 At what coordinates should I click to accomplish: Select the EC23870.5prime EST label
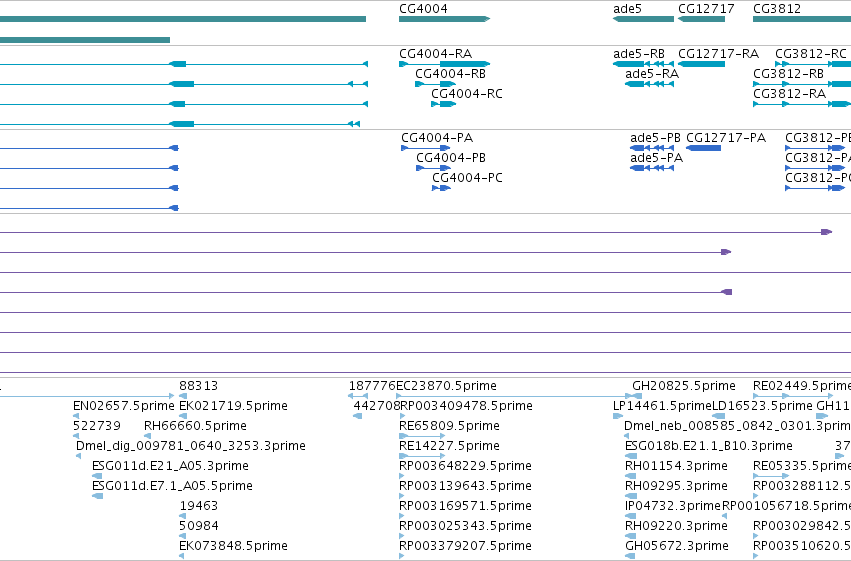tap(447, 386)
